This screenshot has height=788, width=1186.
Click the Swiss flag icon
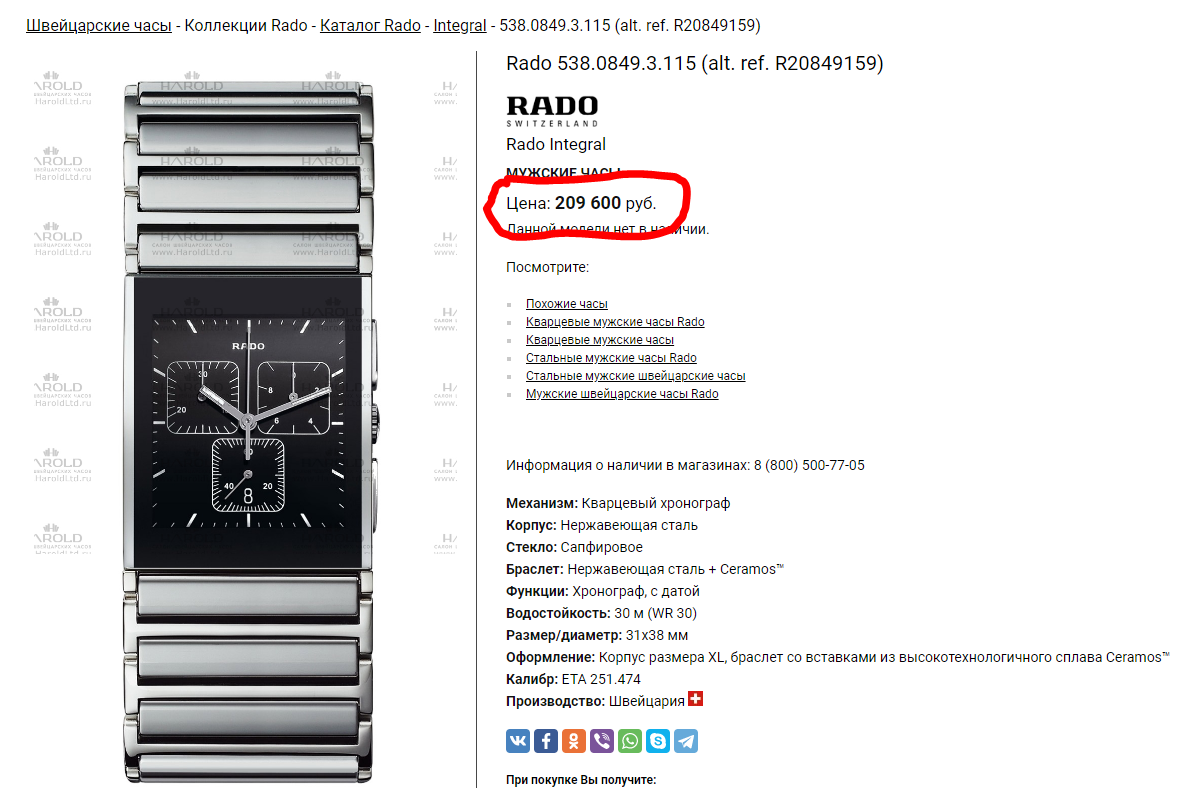(695, 699)
